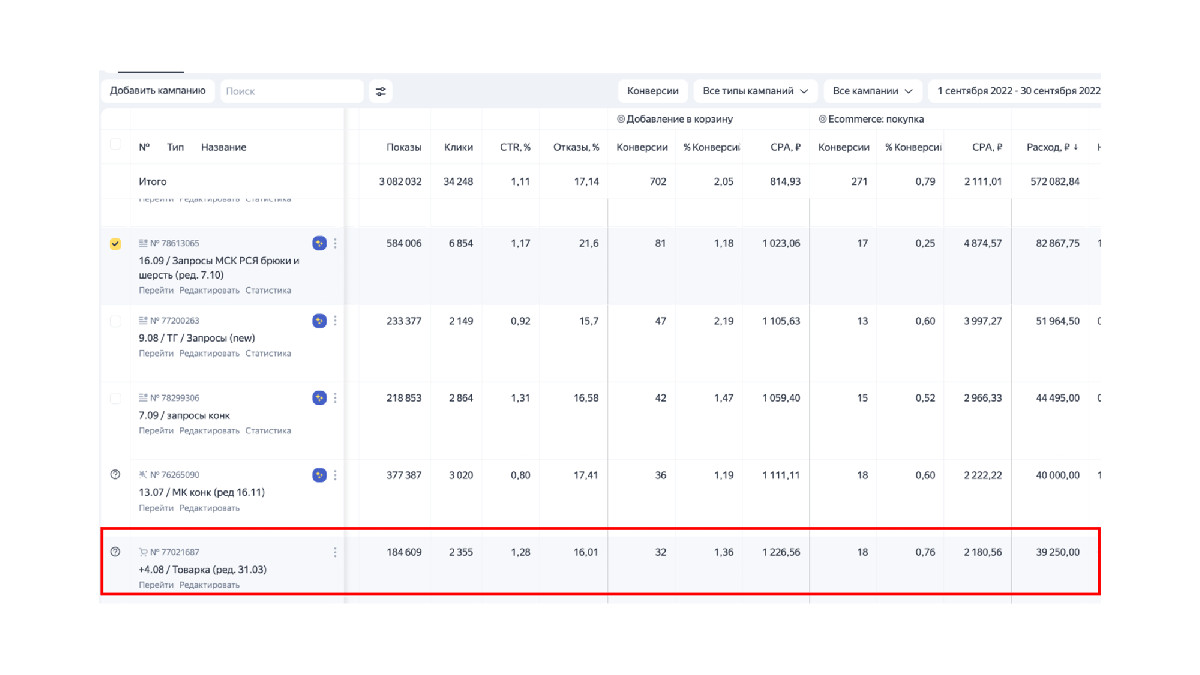Focus the 'Поиск' search field
This screenshot has width=1200, height=675.
pos(291,91)
